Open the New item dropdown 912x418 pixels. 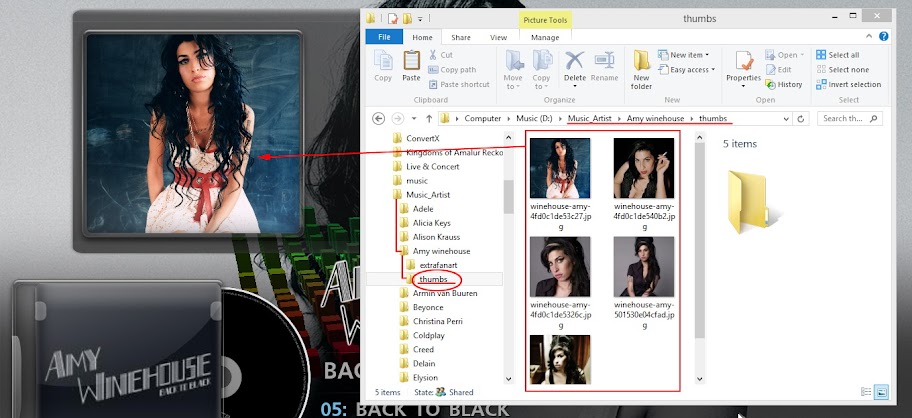[707, 55]
